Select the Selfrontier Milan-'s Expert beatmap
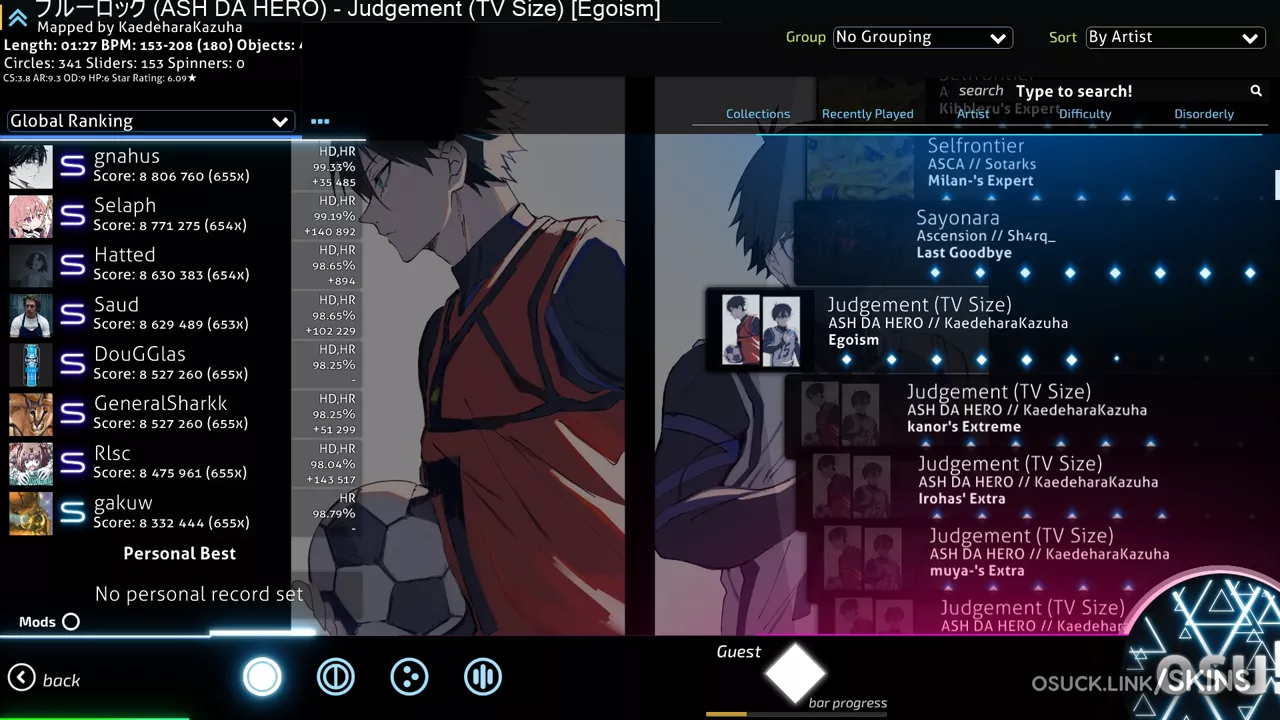This screenshot has height=720, width=1280. 1040,167
